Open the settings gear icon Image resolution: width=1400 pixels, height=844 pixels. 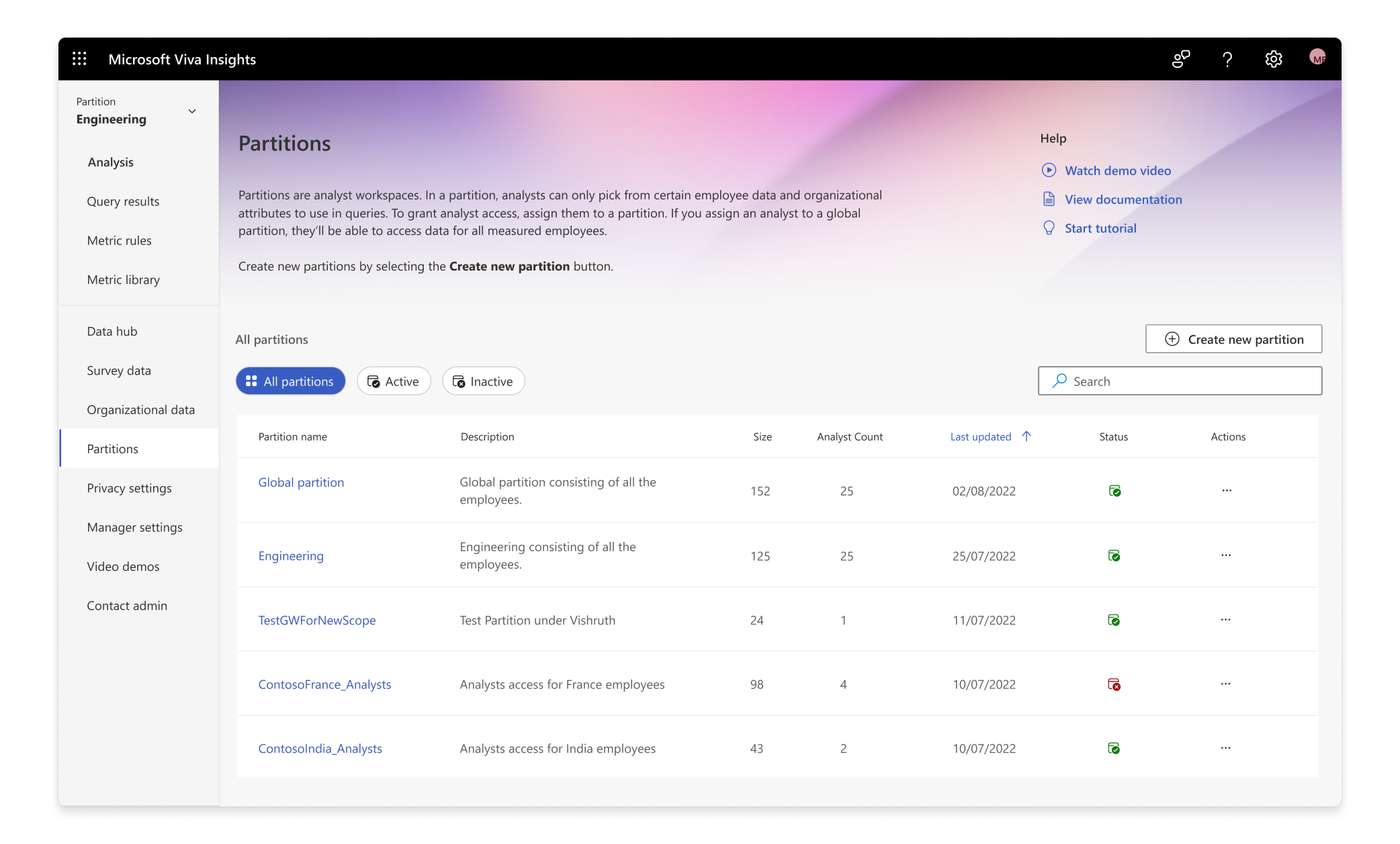[1273, 59]
